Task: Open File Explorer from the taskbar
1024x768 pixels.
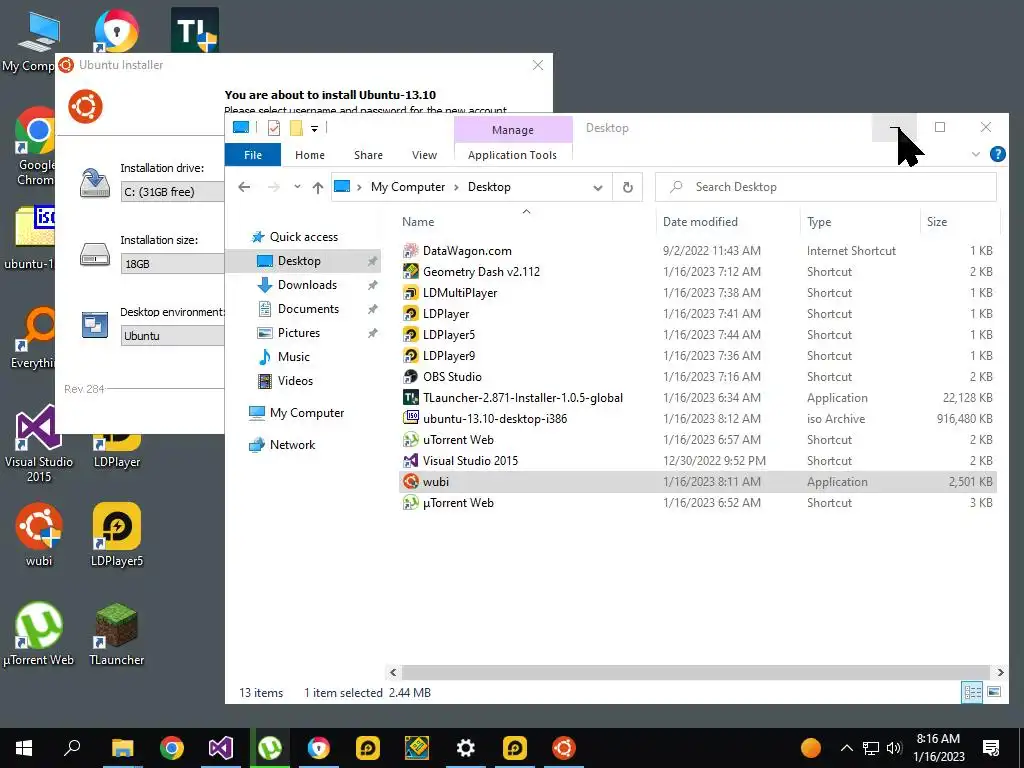Action: point(123,748)
